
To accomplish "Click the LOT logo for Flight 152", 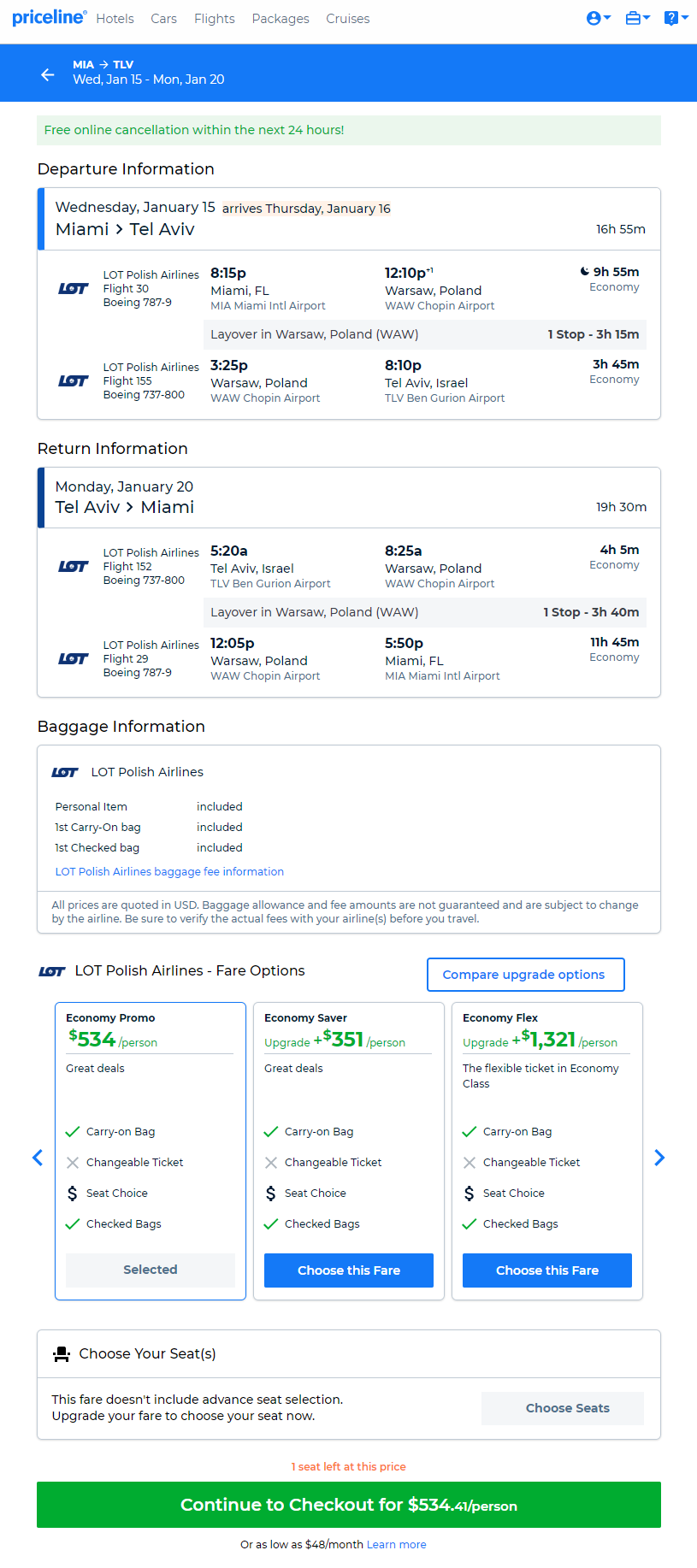I will pos(74,566).
